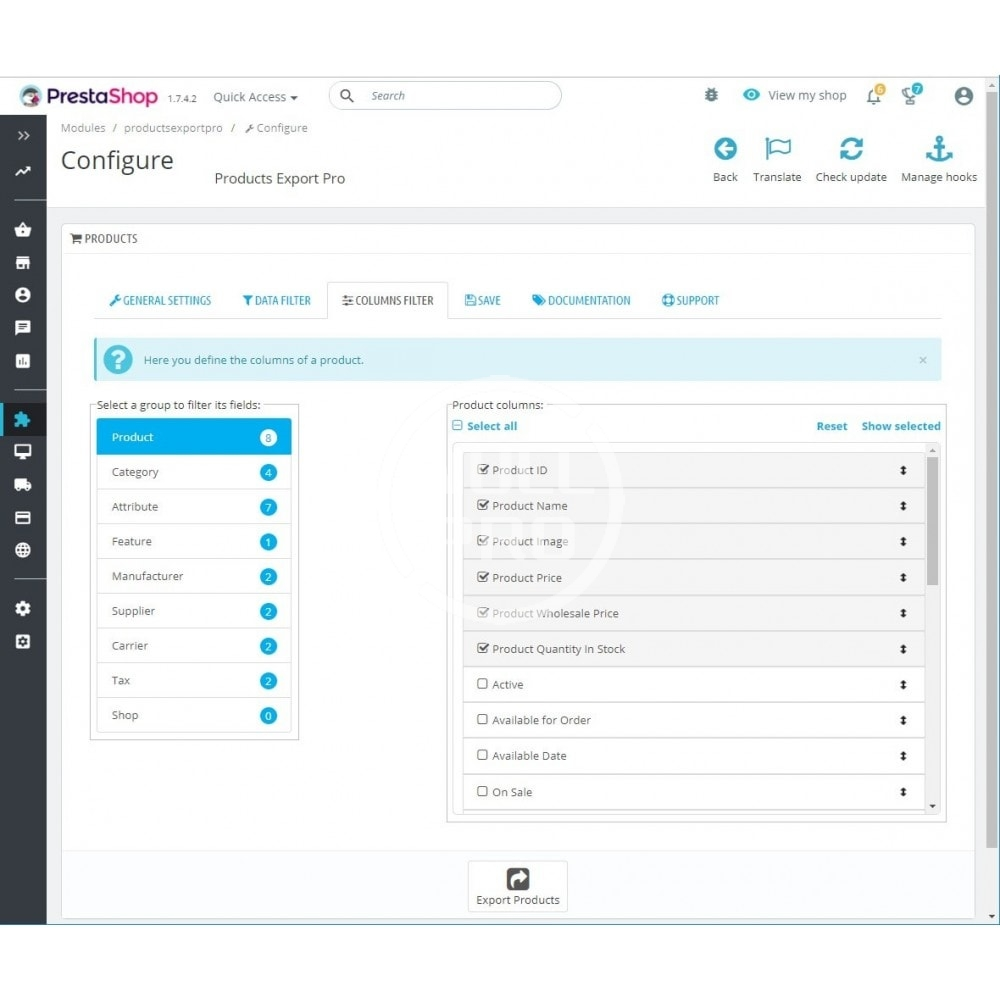The height and width of the screenshot is (1000, 1000).
Task: Open Manage hooks anchor icon
Action: (x=938, y=150)
